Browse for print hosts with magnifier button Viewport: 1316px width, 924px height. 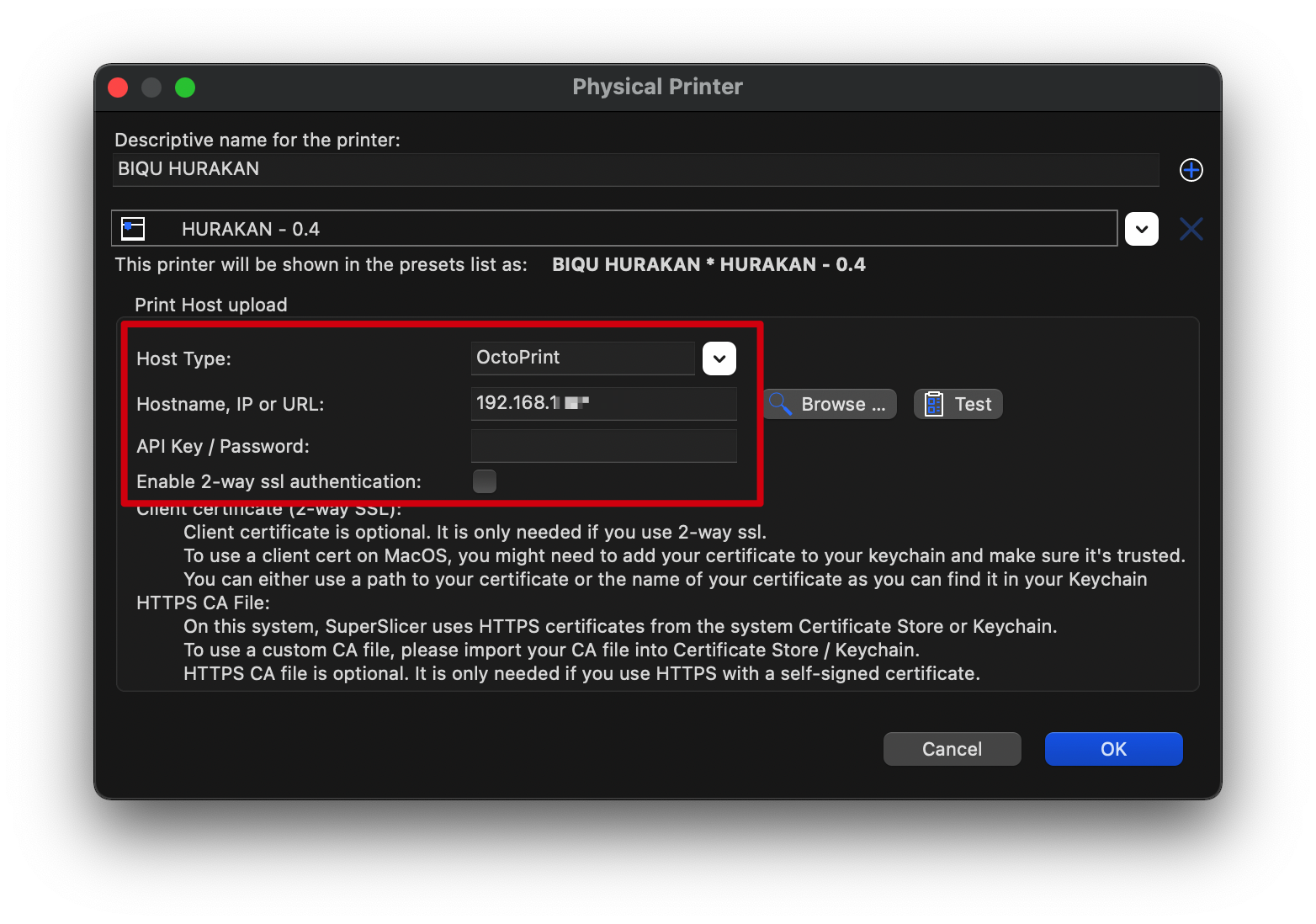(829, 404)
